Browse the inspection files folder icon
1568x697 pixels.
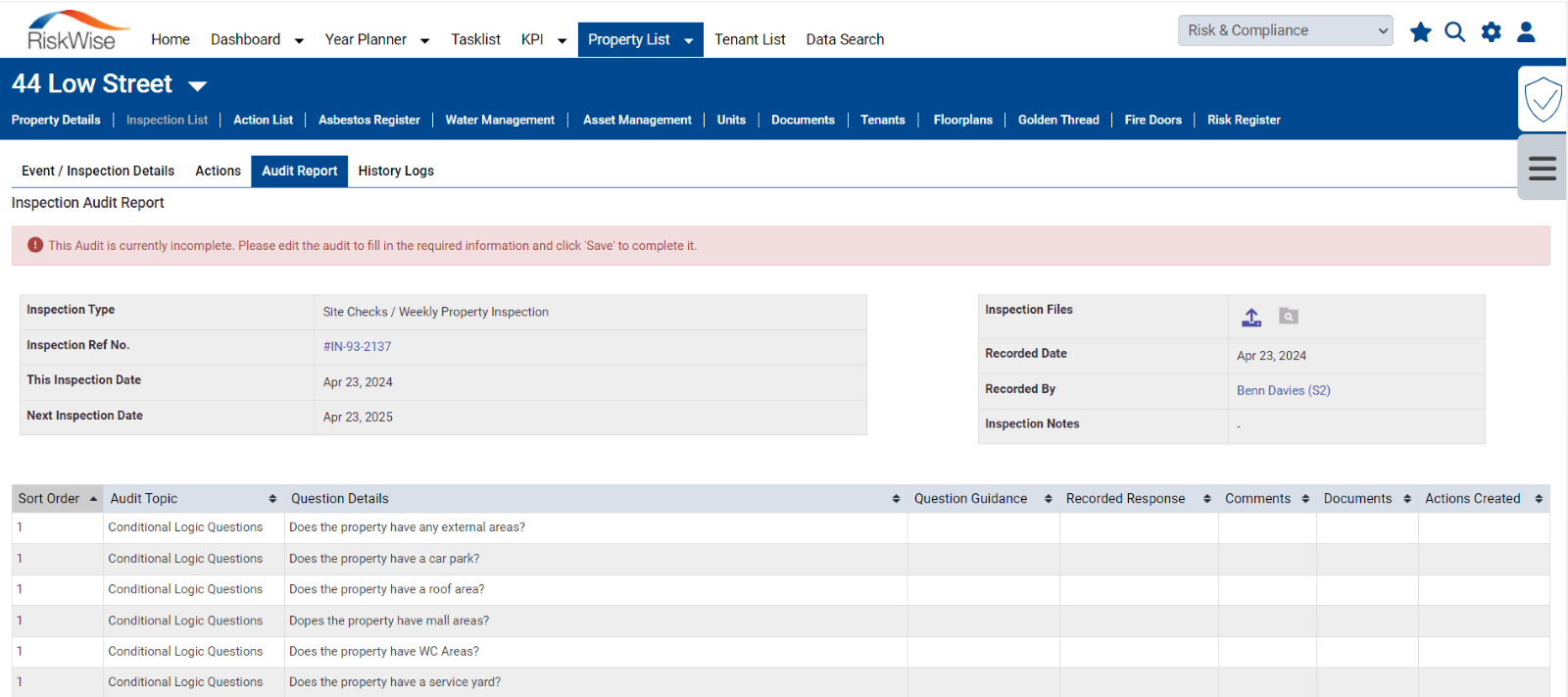[1289, 317]
